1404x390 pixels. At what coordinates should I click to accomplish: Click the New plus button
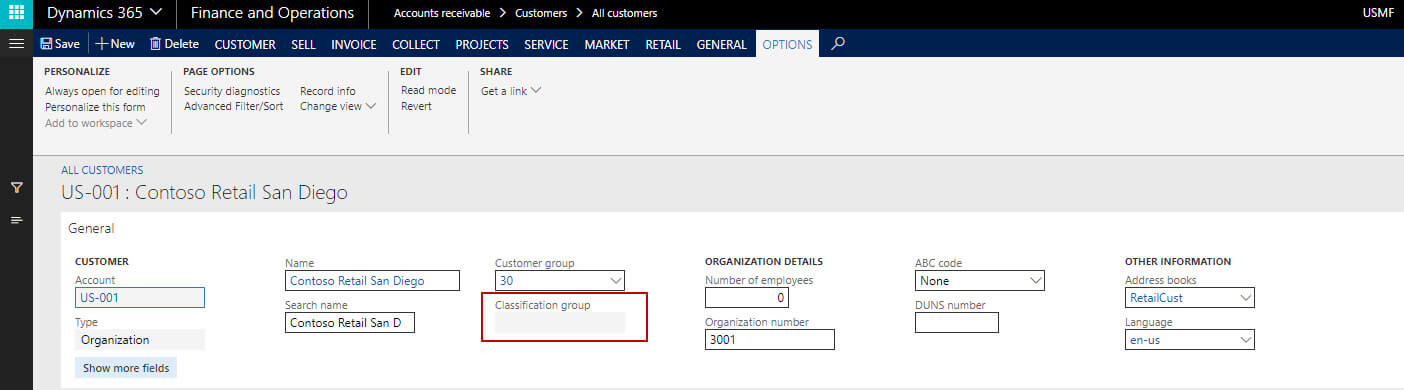(x=115, y=44)
